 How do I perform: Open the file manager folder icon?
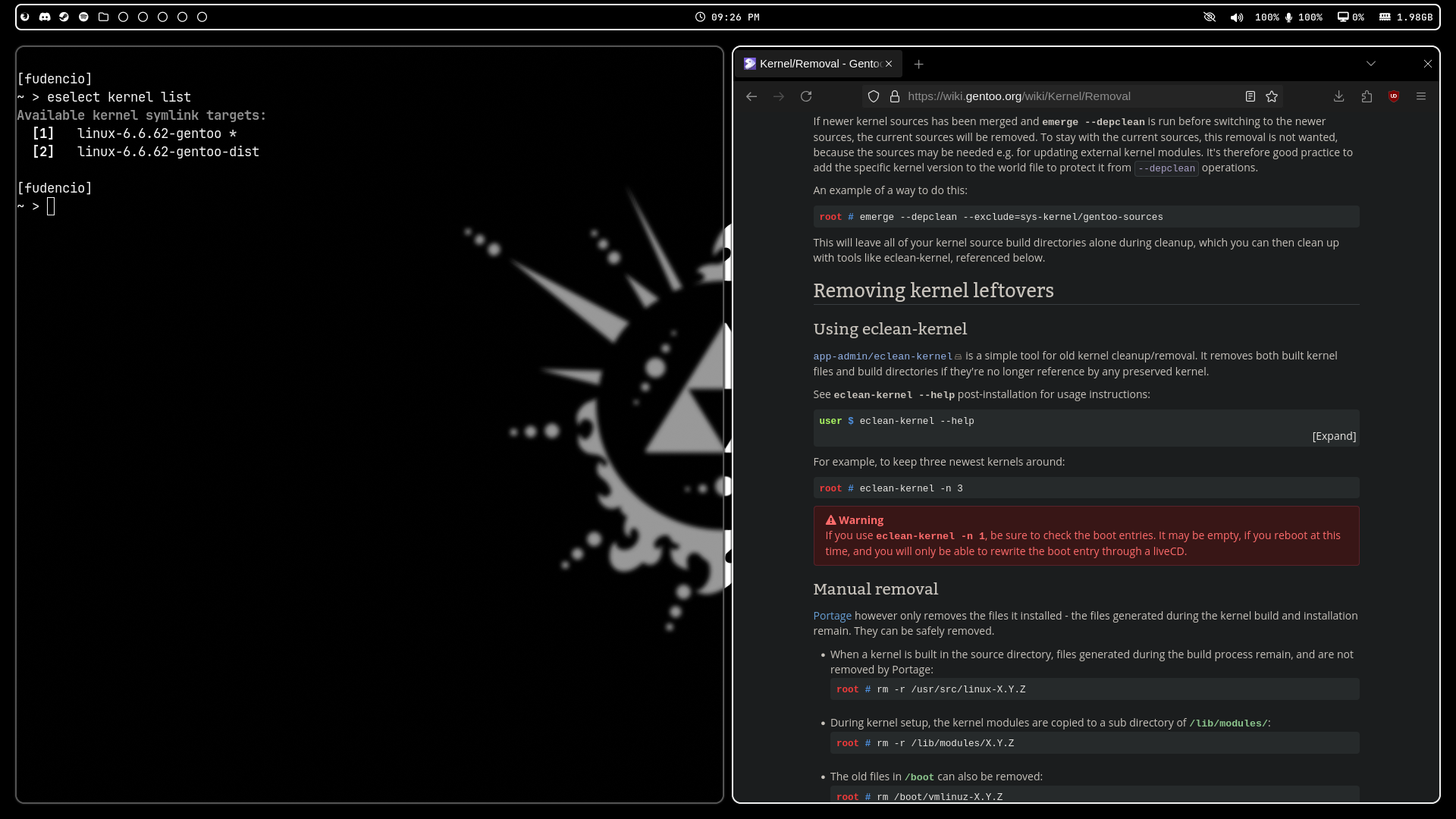(x=103, y=17)
